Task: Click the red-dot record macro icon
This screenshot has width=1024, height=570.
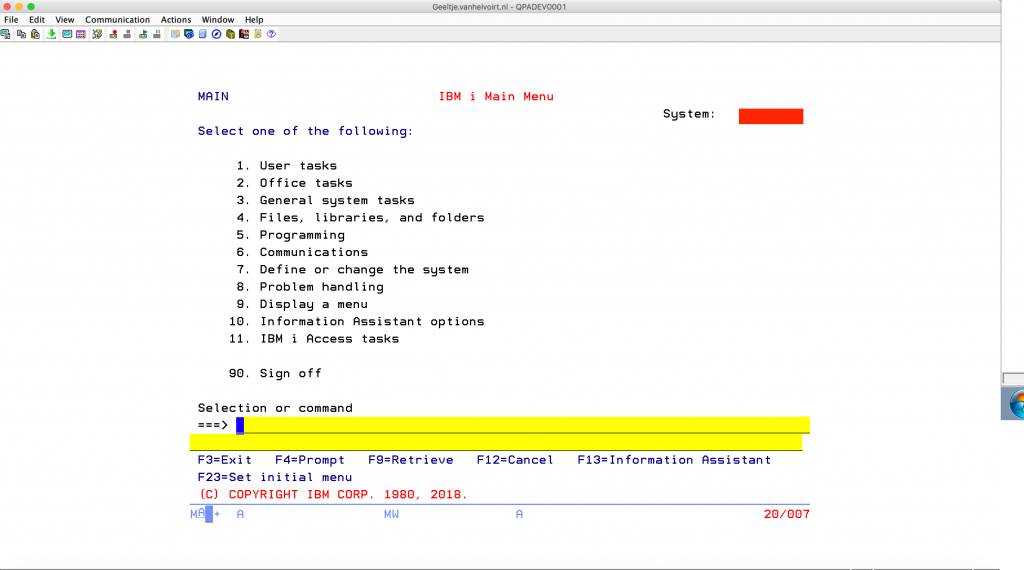Action: [x=113, y=34]
